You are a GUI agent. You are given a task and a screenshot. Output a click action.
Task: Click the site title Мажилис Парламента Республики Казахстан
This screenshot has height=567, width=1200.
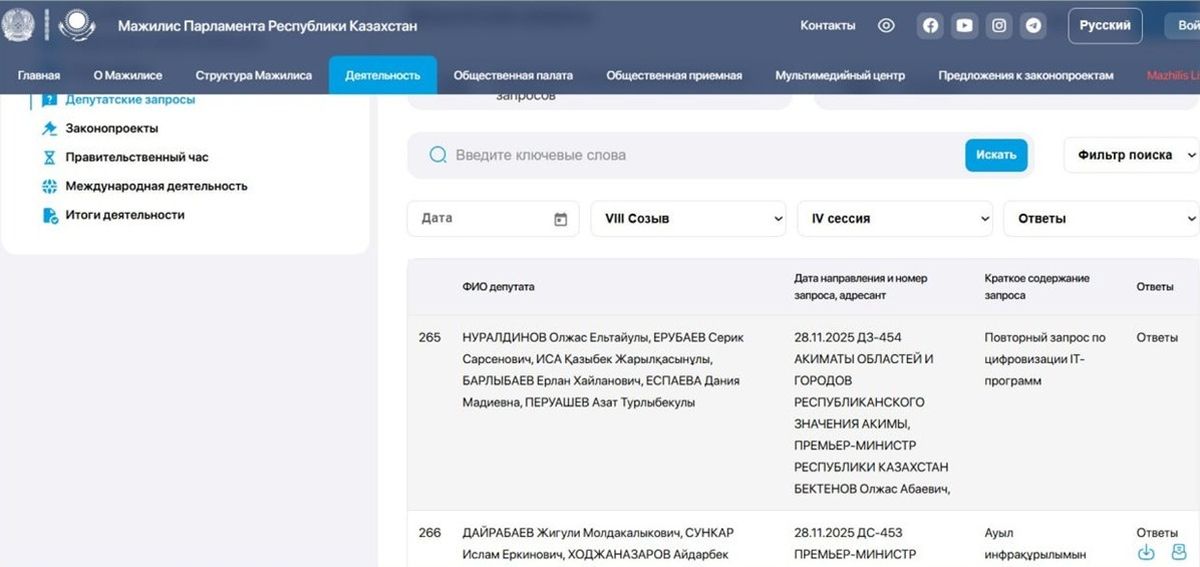click(267, 26)
